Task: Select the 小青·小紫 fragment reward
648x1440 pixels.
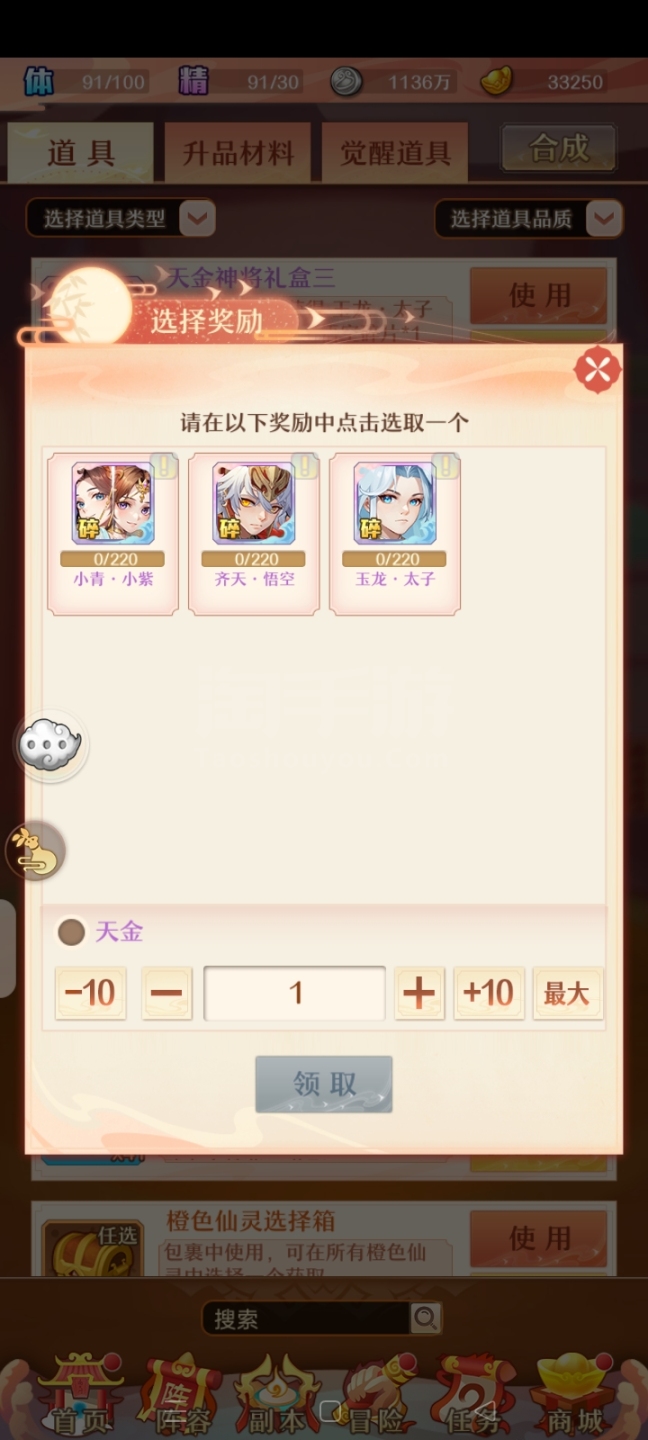Action: pos(113,534)
